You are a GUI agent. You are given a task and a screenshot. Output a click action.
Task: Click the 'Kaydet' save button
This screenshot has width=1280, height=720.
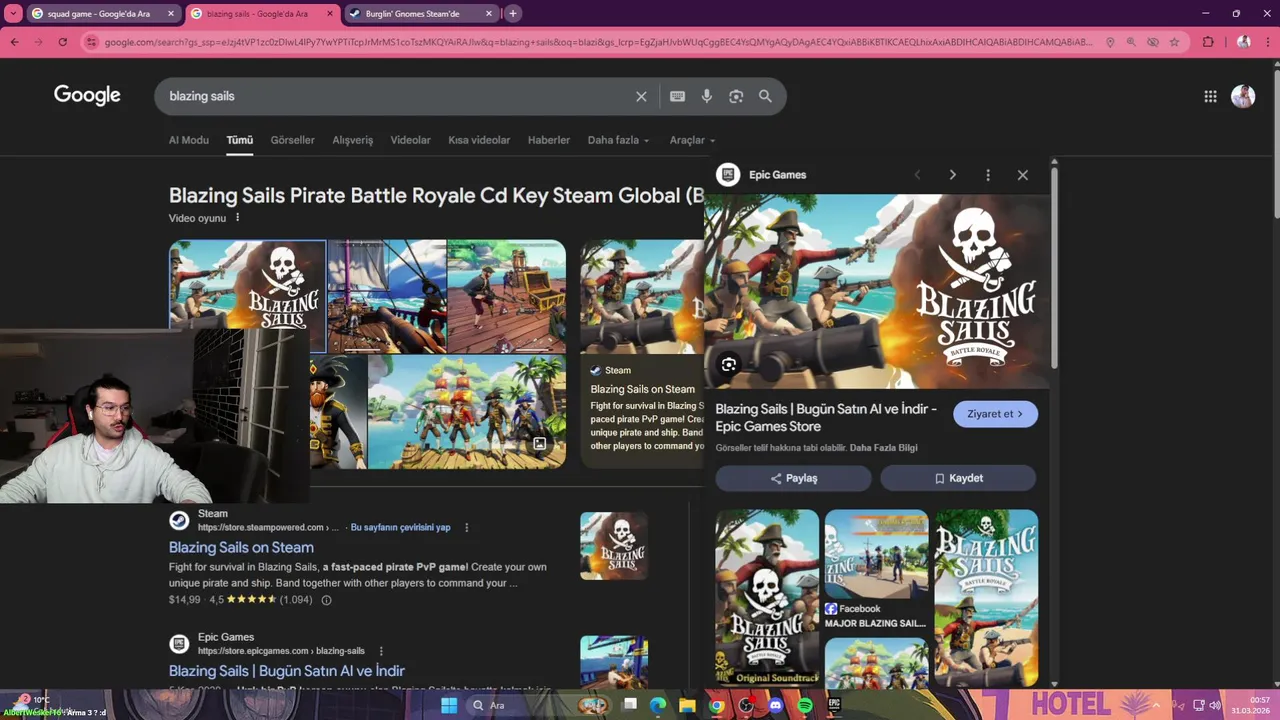(x=958, y=478)
